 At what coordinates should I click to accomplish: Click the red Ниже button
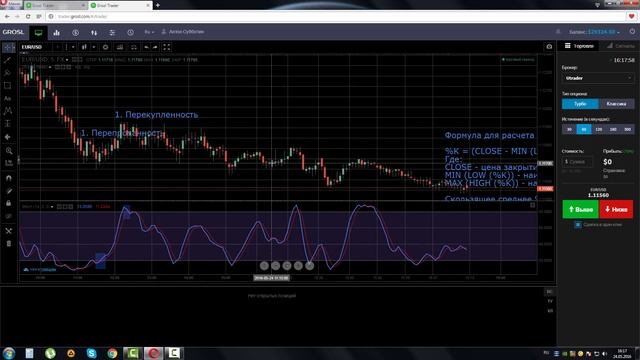pos(616,209)
